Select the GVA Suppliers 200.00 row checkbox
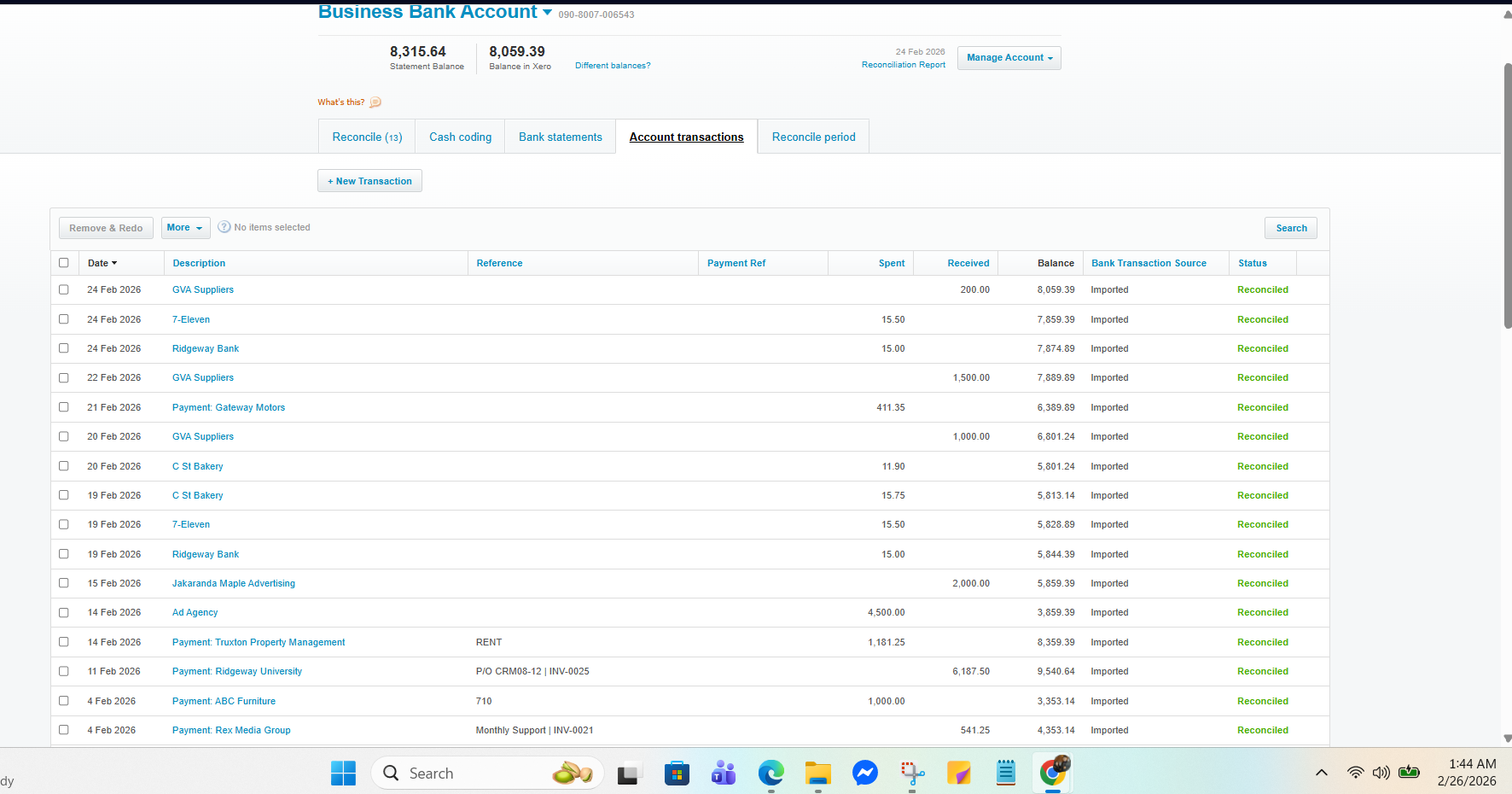Image resolution: width=1512 pixels, height=794 pixels. click(64, 289)
